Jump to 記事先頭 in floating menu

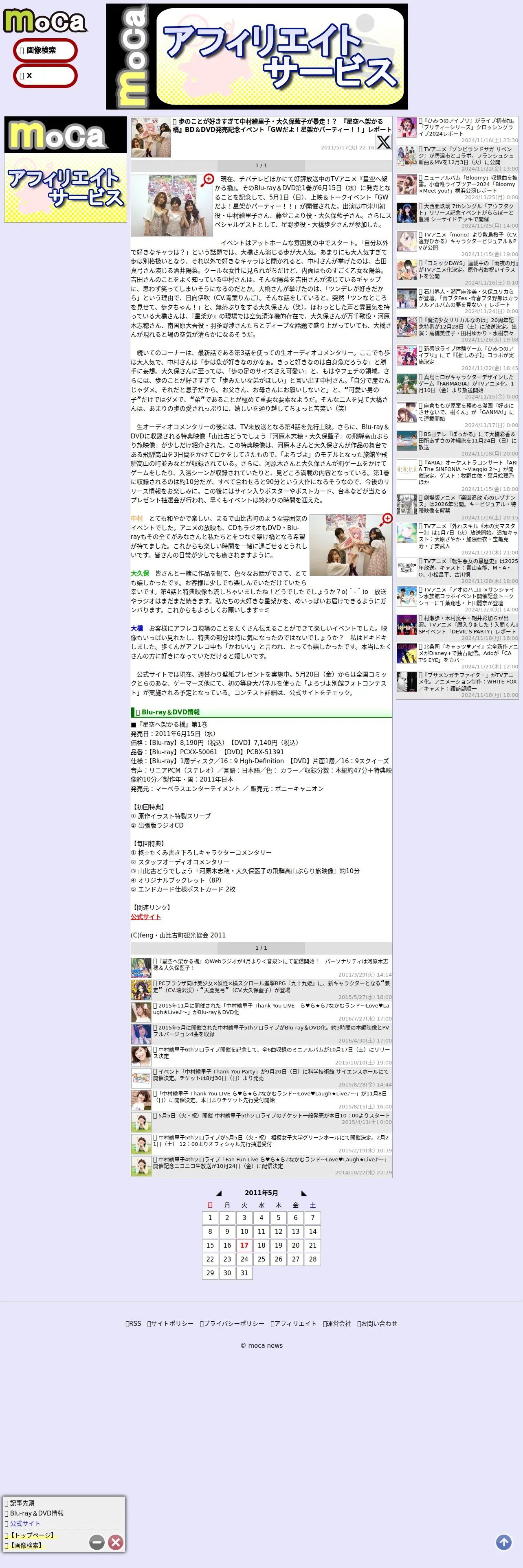coord(20,1503)
